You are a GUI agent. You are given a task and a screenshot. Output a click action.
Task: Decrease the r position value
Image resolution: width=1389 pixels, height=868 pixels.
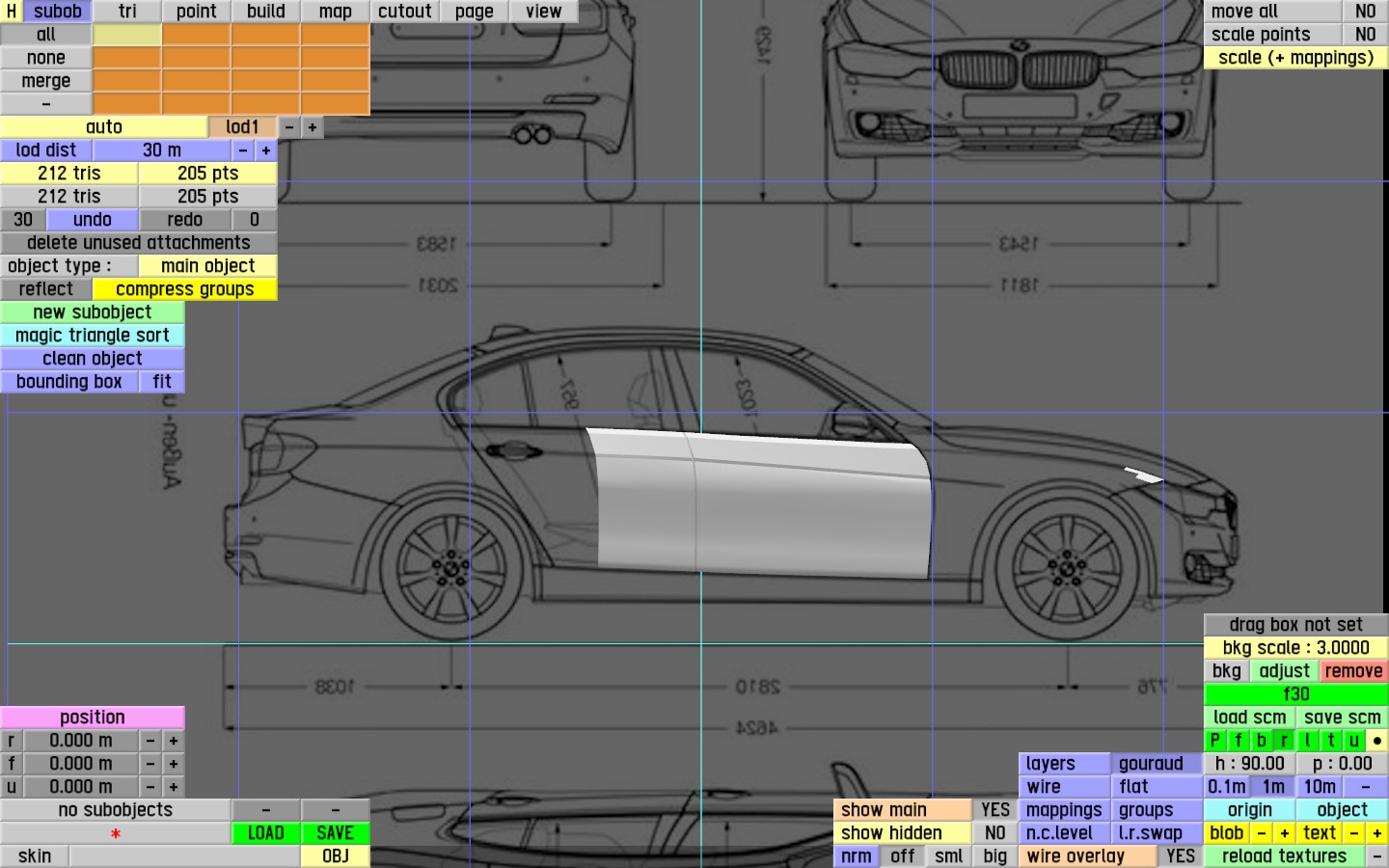(x=150, y=741)
